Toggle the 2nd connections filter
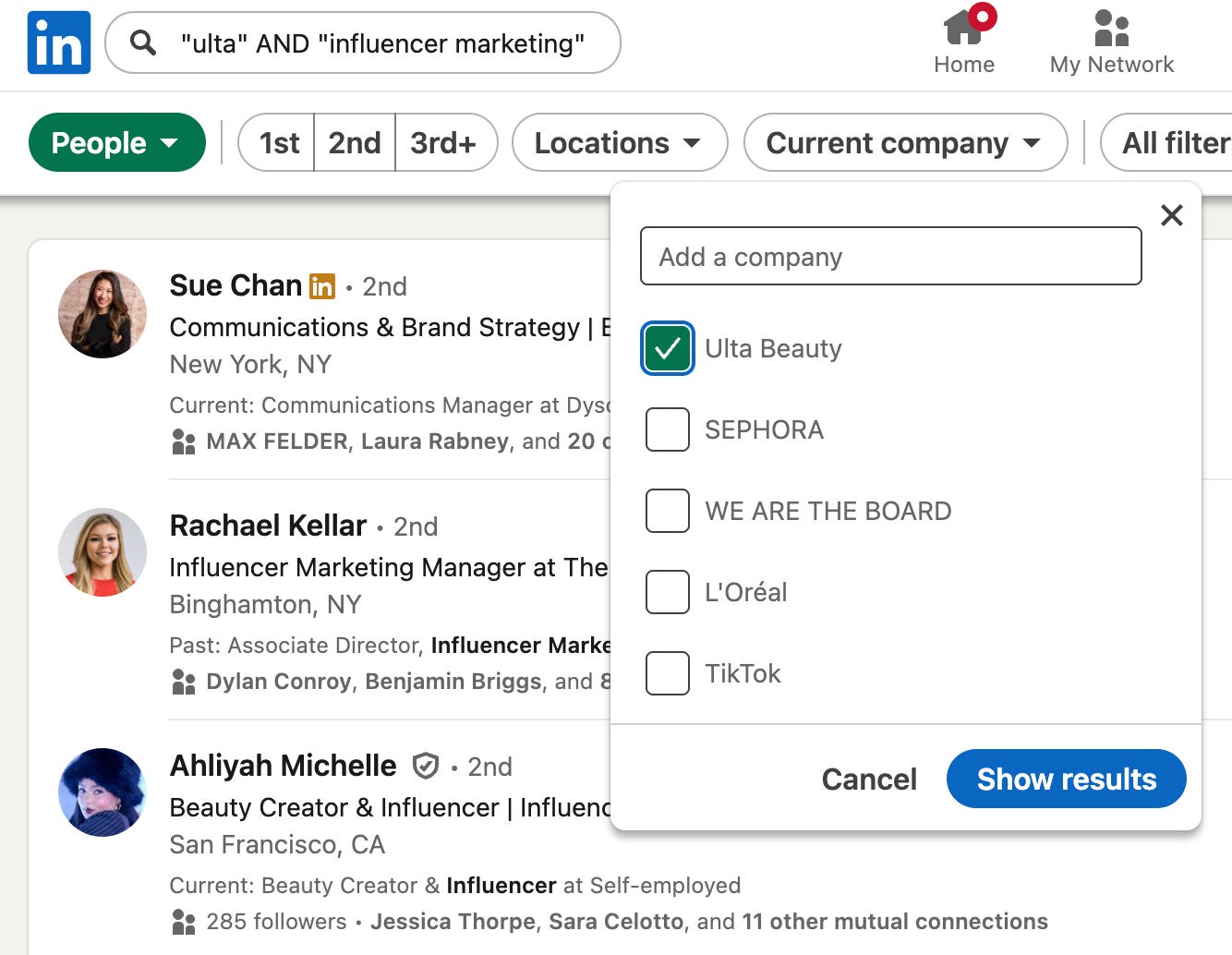 [355, 142]
